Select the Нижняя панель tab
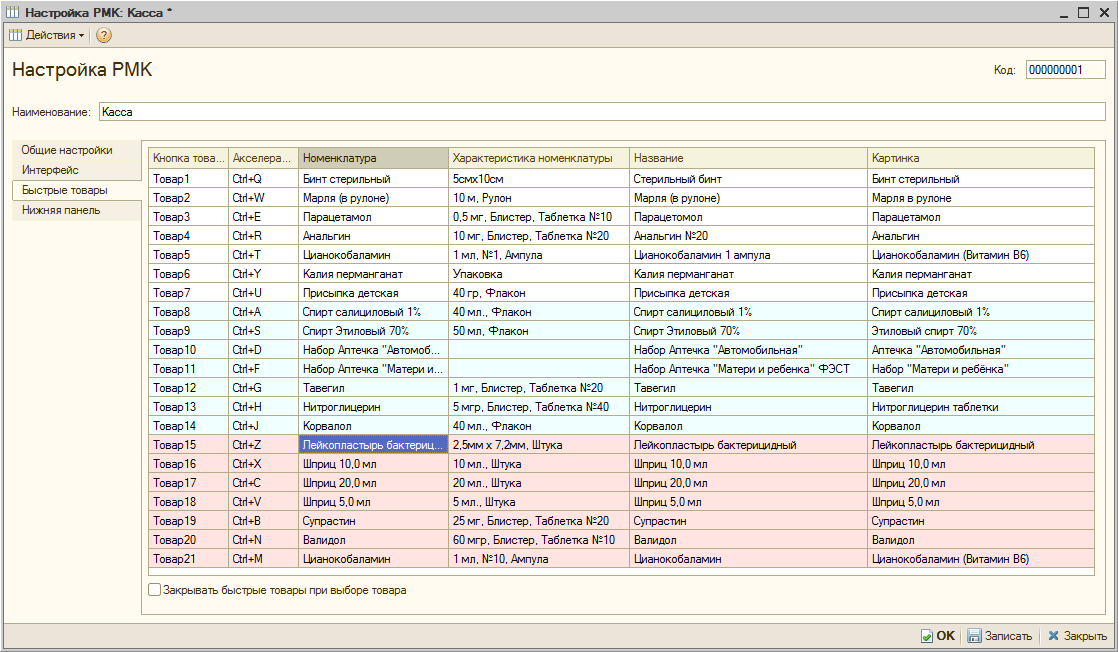 pyautogui.click(x=61, y=210)
